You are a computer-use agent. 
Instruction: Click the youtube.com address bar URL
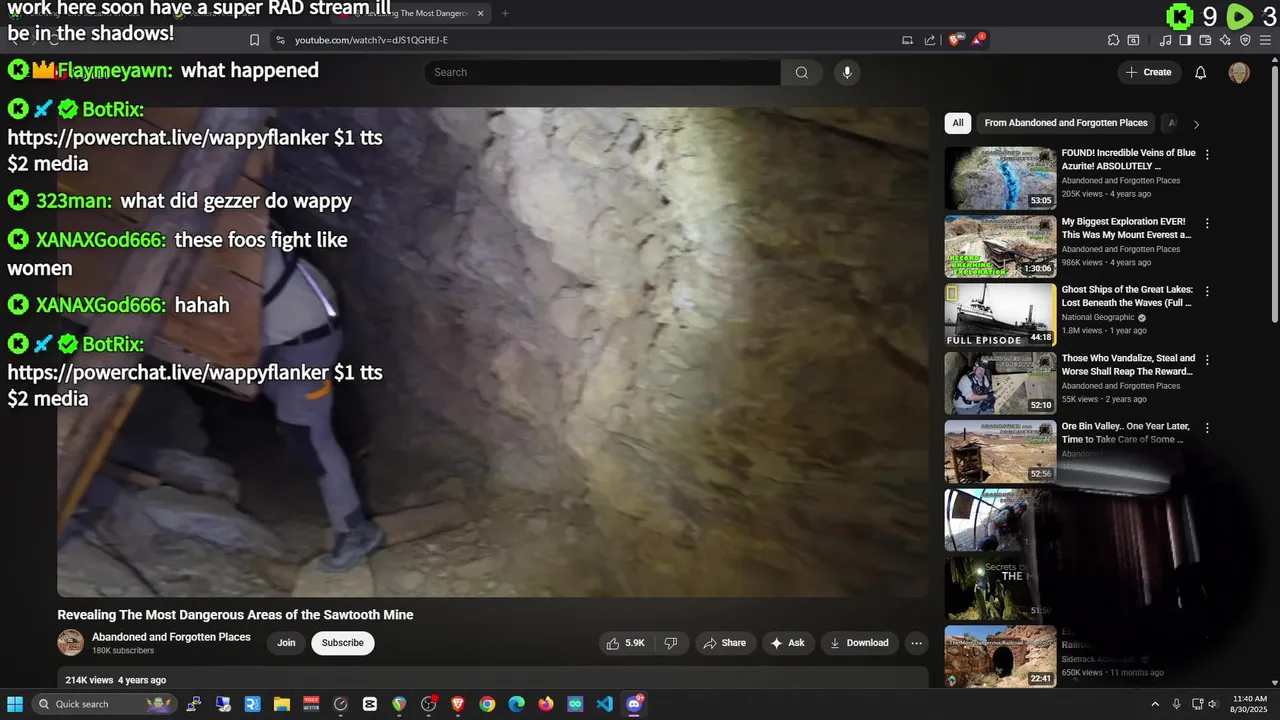point(371,40)
